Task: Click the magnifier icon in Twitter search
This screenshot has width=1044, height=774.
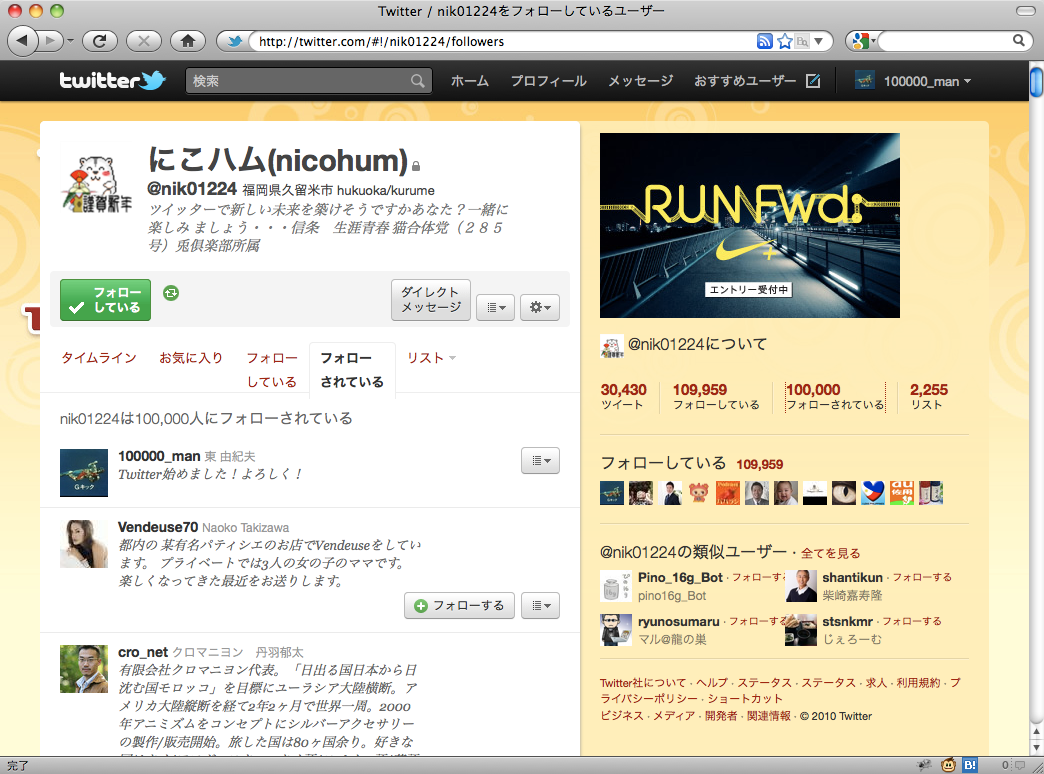Action: pos(417,81)
